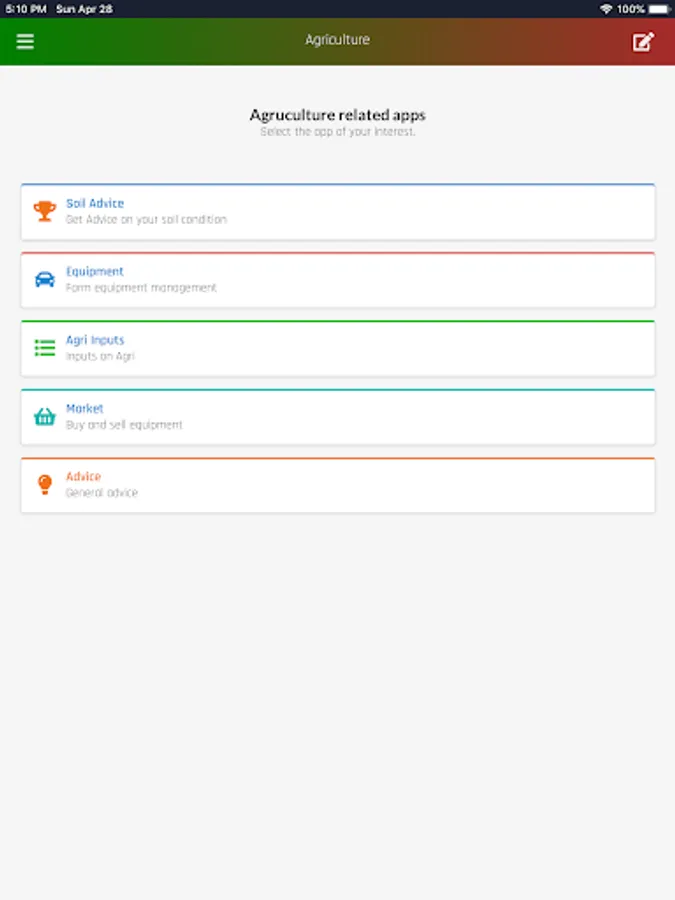
Task: Click the green list icon
Action: 45,348
